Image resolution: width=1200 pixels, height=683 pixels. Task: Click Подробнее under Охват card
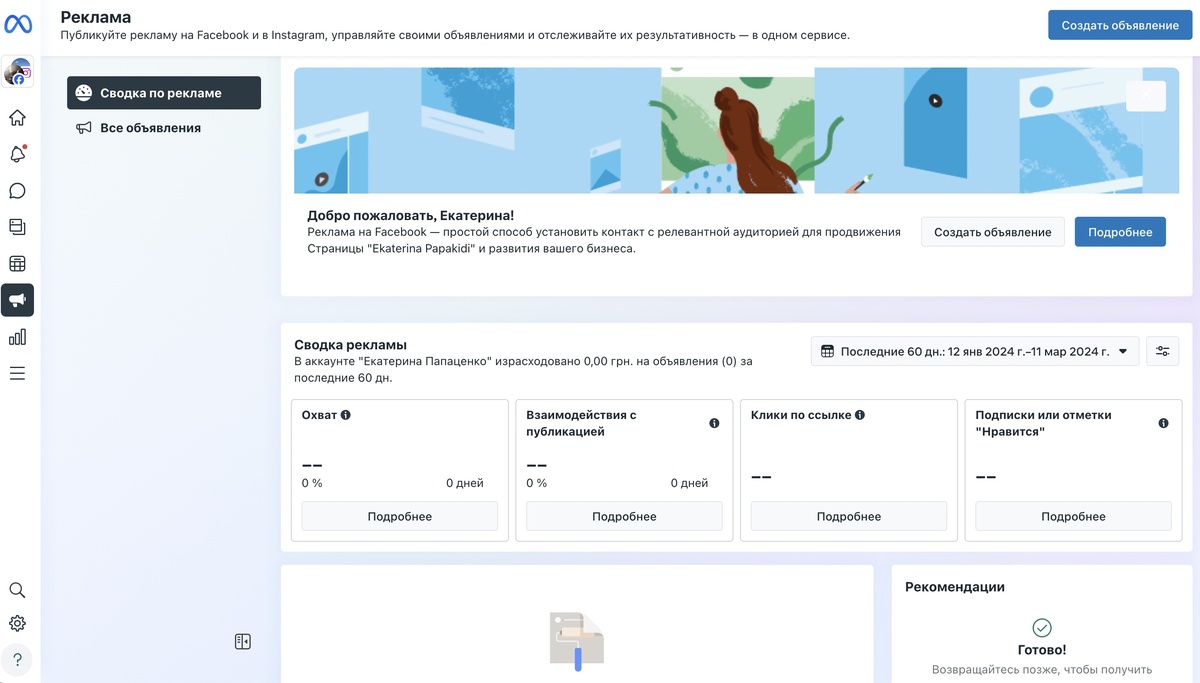400,516
